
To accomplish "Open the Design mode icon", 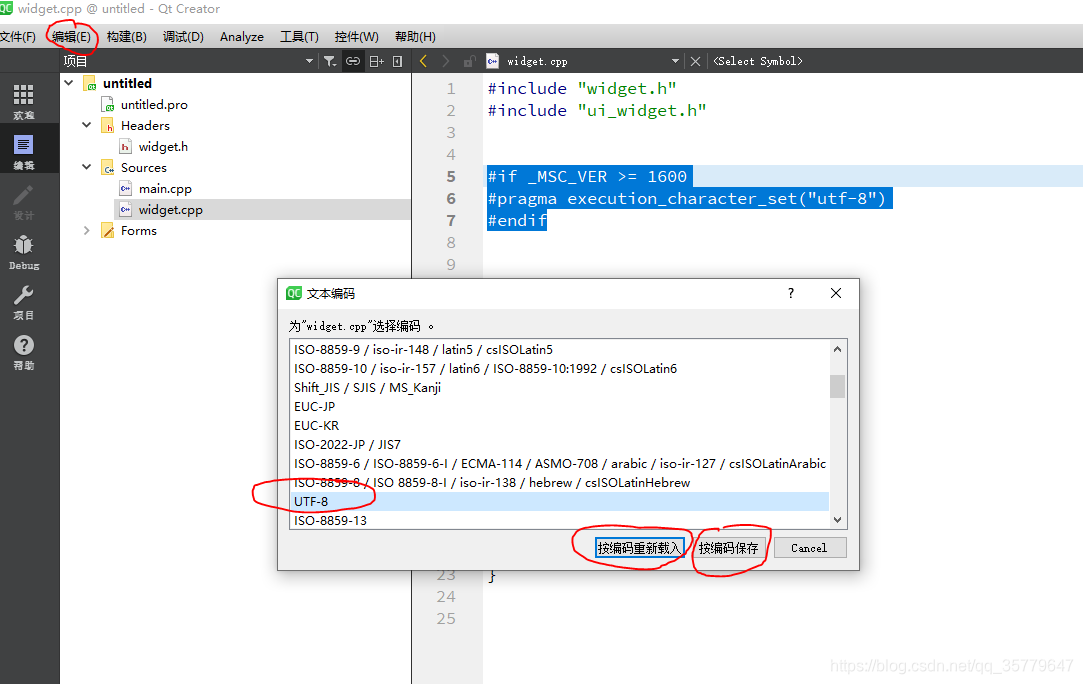I will click(23, 202).
